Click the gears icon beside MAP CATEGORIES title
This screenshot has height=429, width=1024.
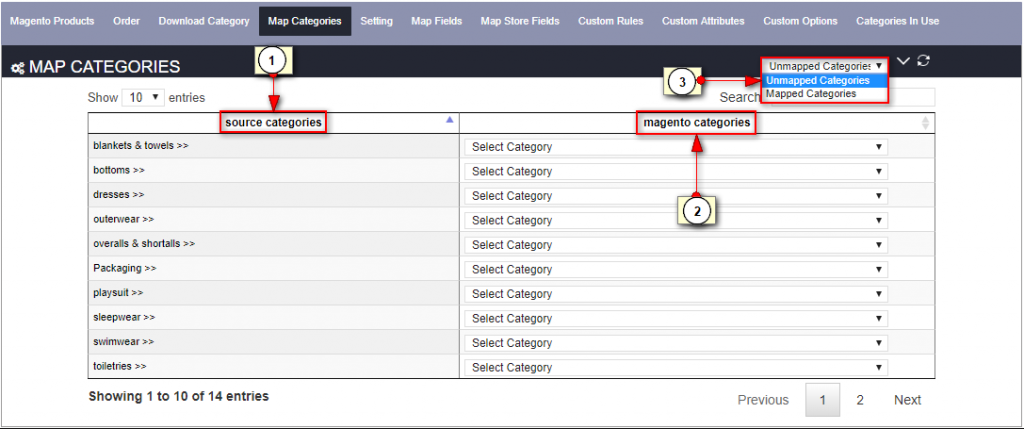(18, 67)
